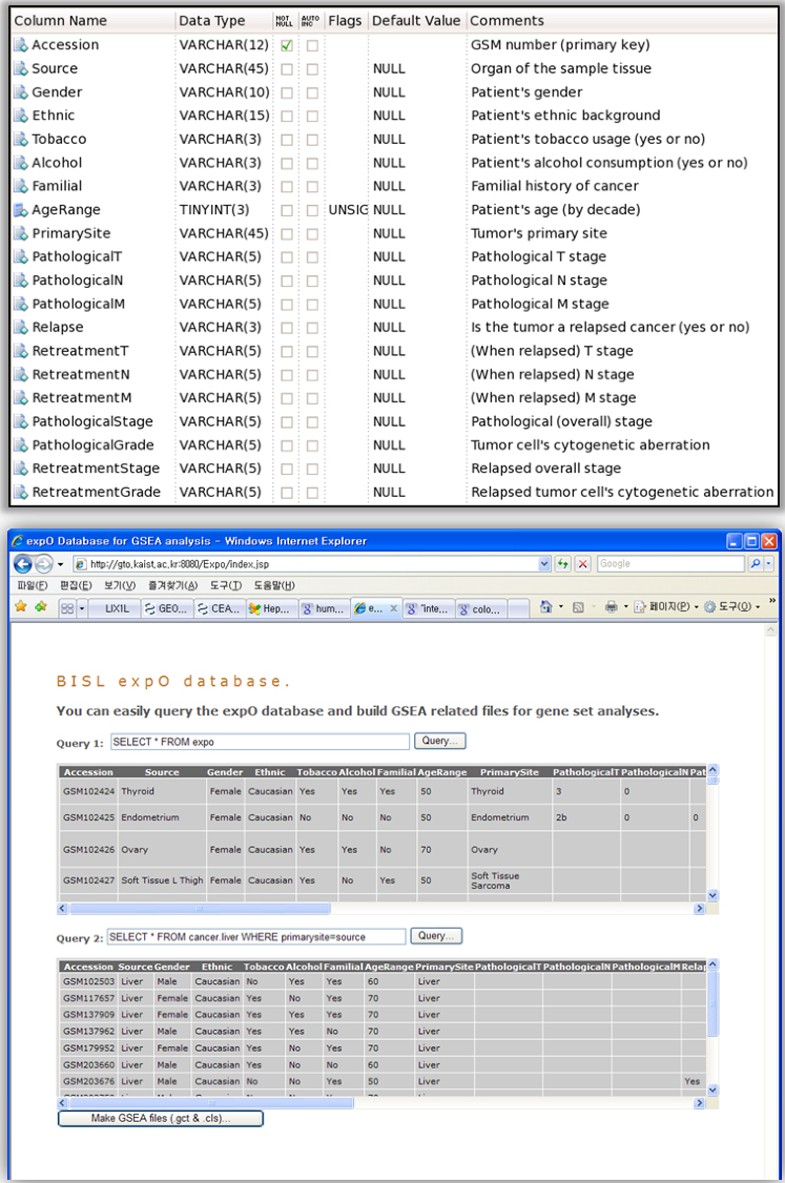Click the column icon beside Tobacco
This screenshot has width=785, height=1183.
click(x=20, y=140)
